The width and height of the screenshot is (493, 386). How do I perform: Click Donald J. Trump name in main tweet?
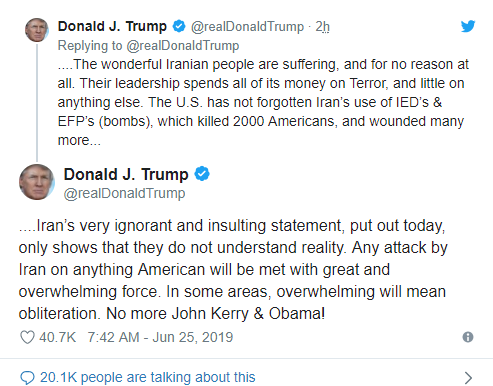pyautogui.click(x=126, y=174)
